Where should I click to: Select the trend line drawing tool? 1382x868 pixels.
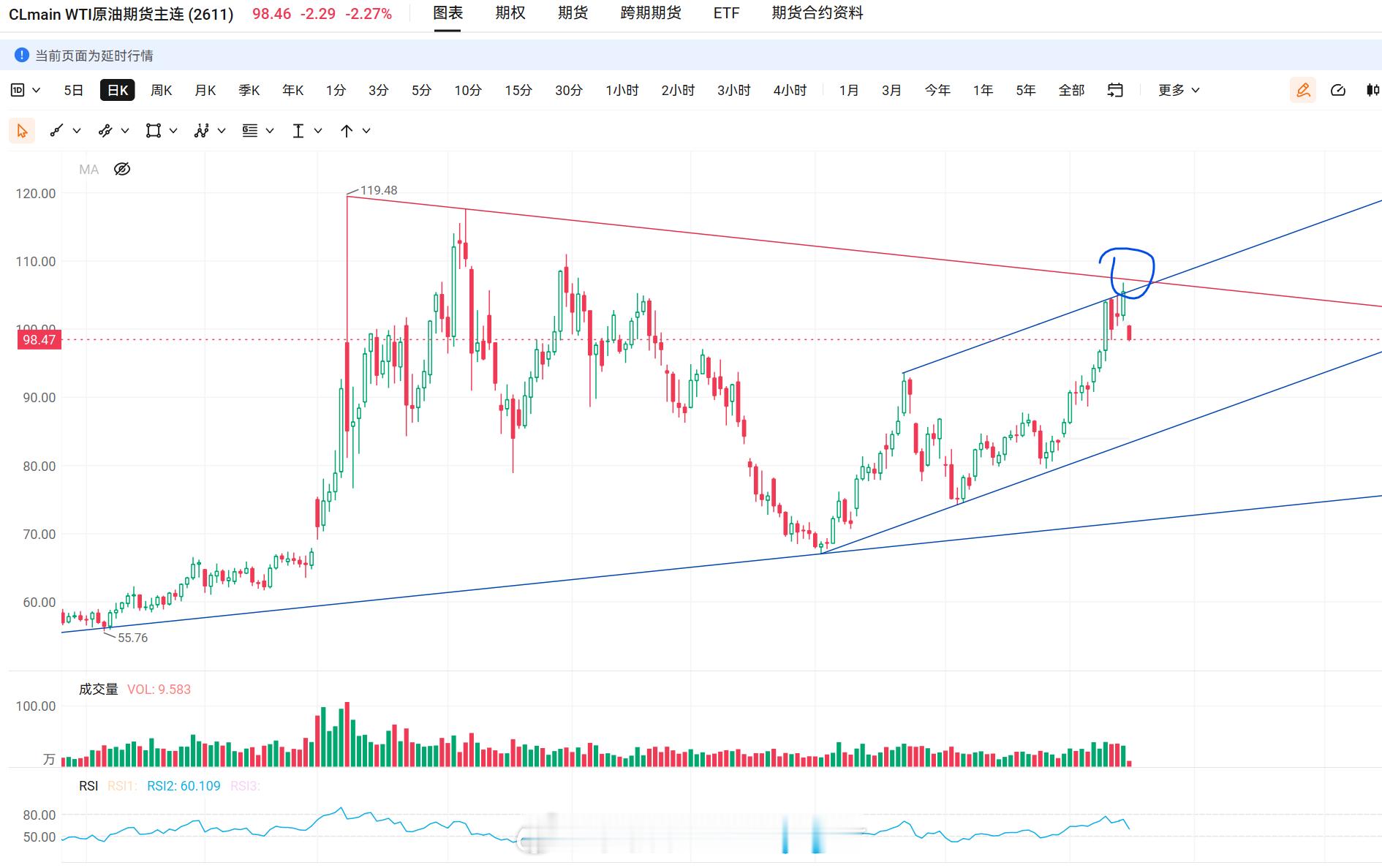click(x=56, y=131)
